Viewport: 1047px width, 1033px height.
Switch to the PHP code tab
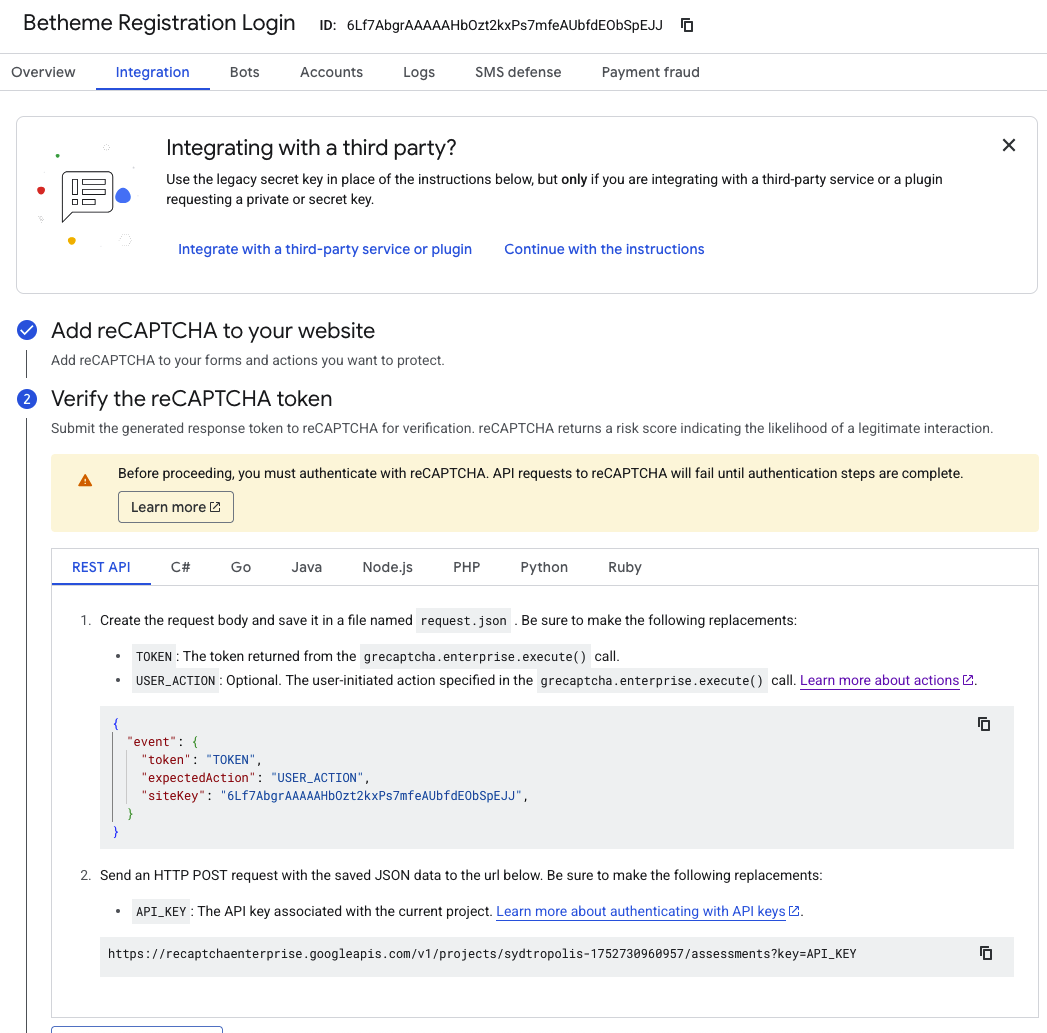pyautogui.click(x=466, y=567)
